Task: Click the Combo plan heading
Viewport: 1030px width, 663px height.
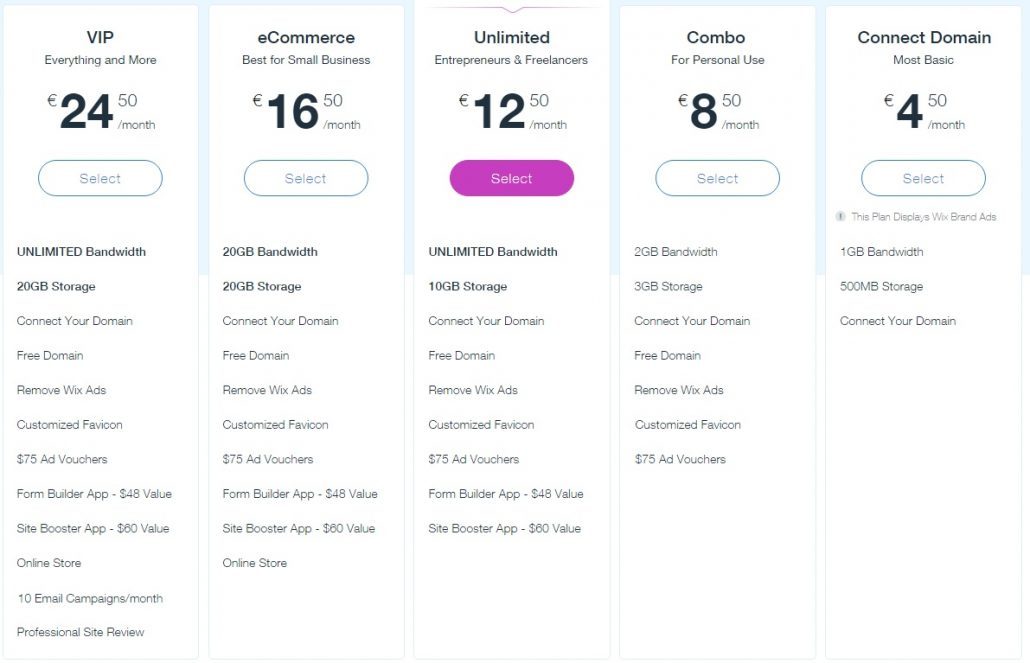Action: pyautogui.click(x=717, y=38)
